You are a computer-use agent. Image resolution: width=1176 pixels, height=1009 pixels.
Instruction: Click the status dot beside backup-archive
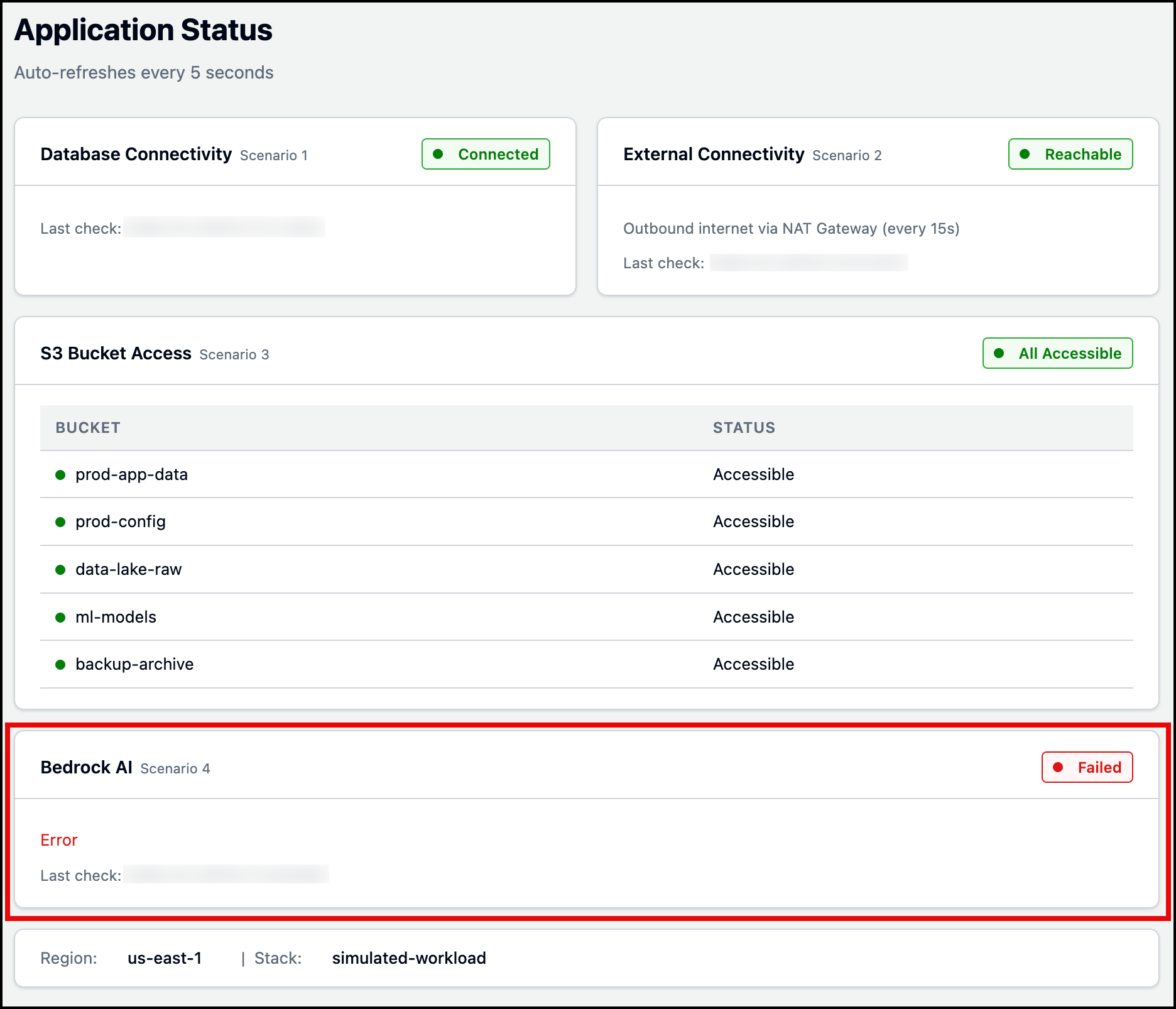pyautogui.click(x=60, y=665)
